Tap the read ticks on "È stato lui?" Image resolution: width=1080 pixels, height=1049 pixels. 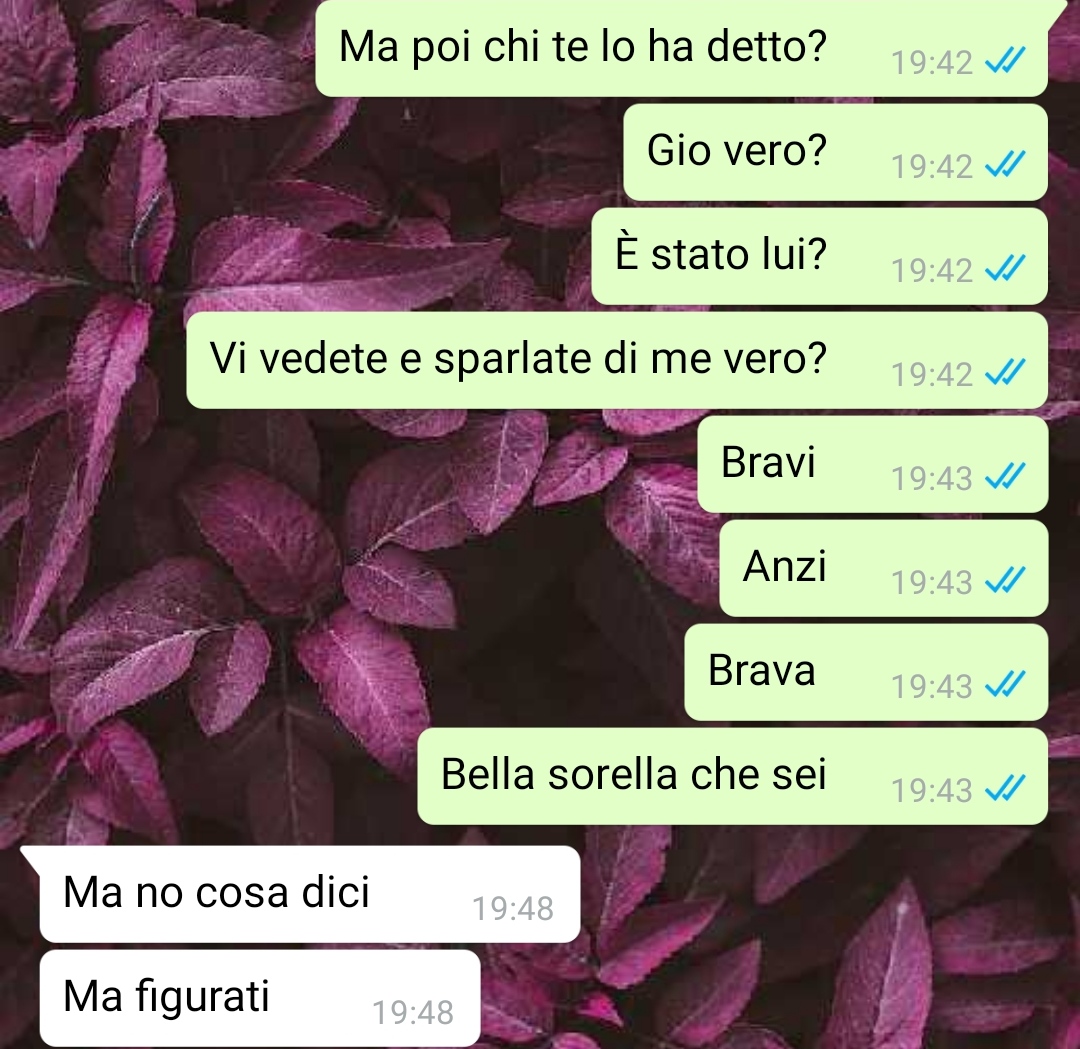coord(1006,268)
